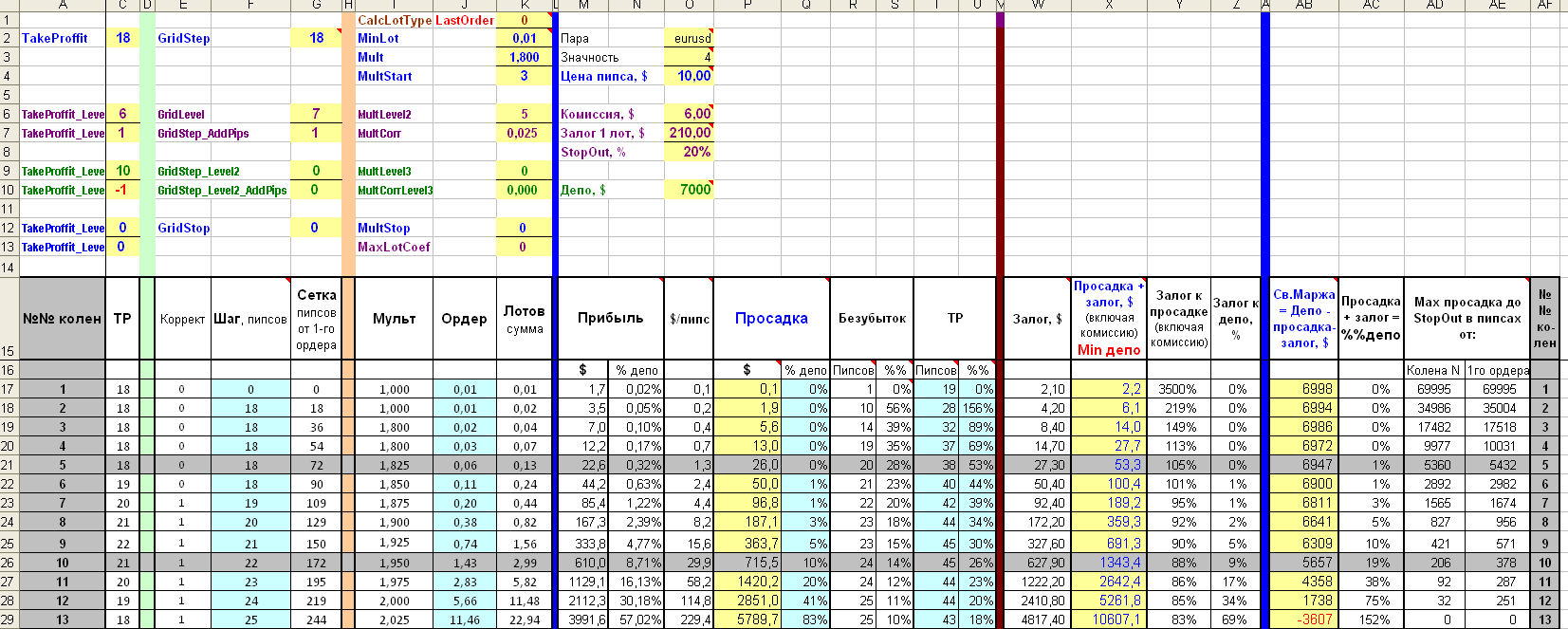Click the Св.Маржа header cell

1303,319
